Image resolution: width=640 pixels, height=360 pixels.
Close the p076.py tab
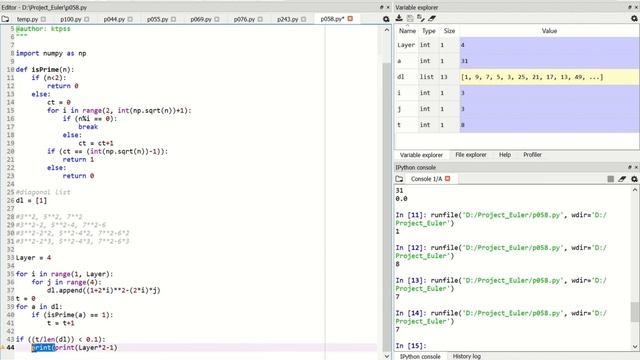coord(260,19)
